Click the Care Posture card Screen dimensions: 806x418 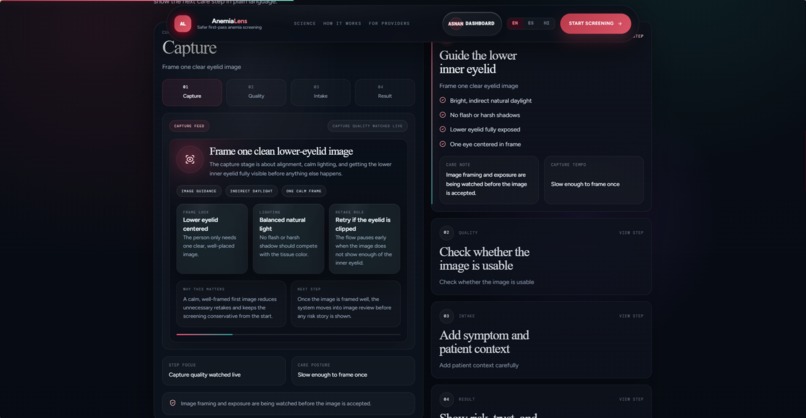tap(353, 371)
